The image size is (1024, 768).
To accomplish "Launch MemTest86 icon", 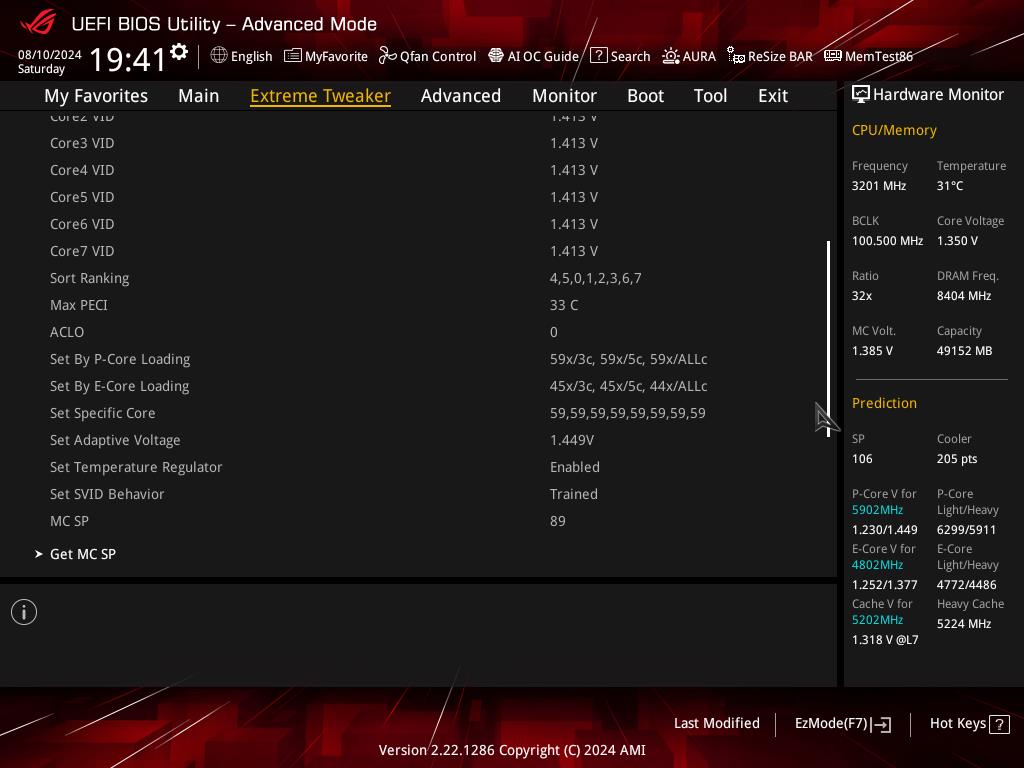I will (x=833, y=56).
